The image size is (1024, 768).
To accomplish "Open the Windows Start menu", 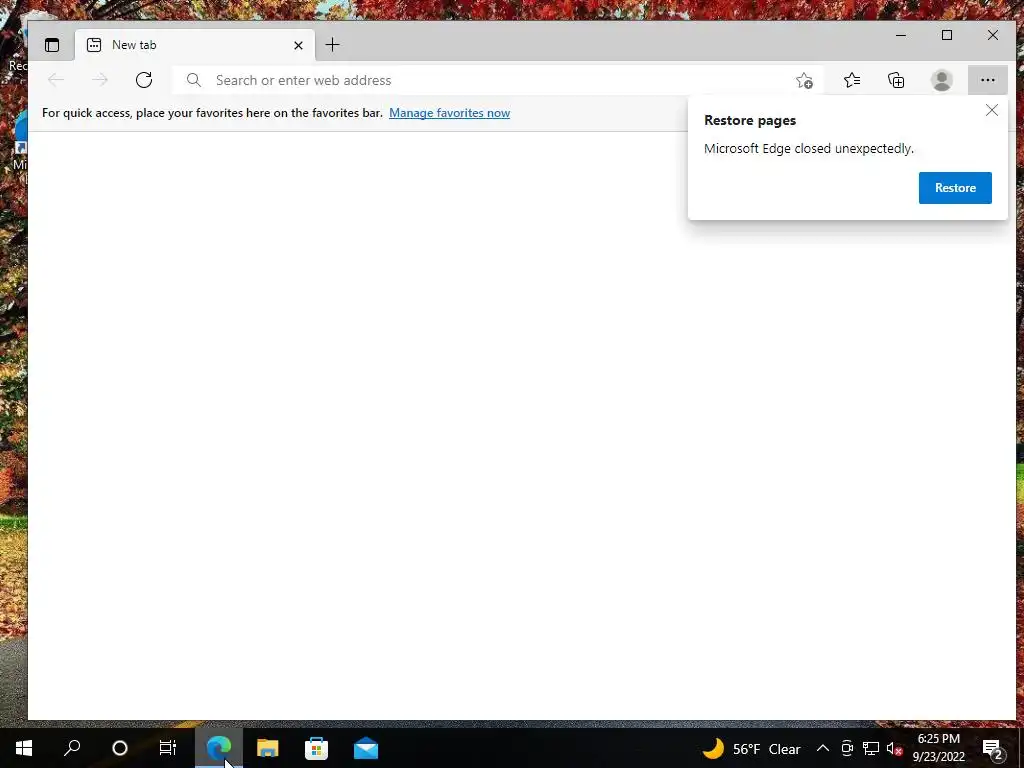I will click(x=24, y=748).
